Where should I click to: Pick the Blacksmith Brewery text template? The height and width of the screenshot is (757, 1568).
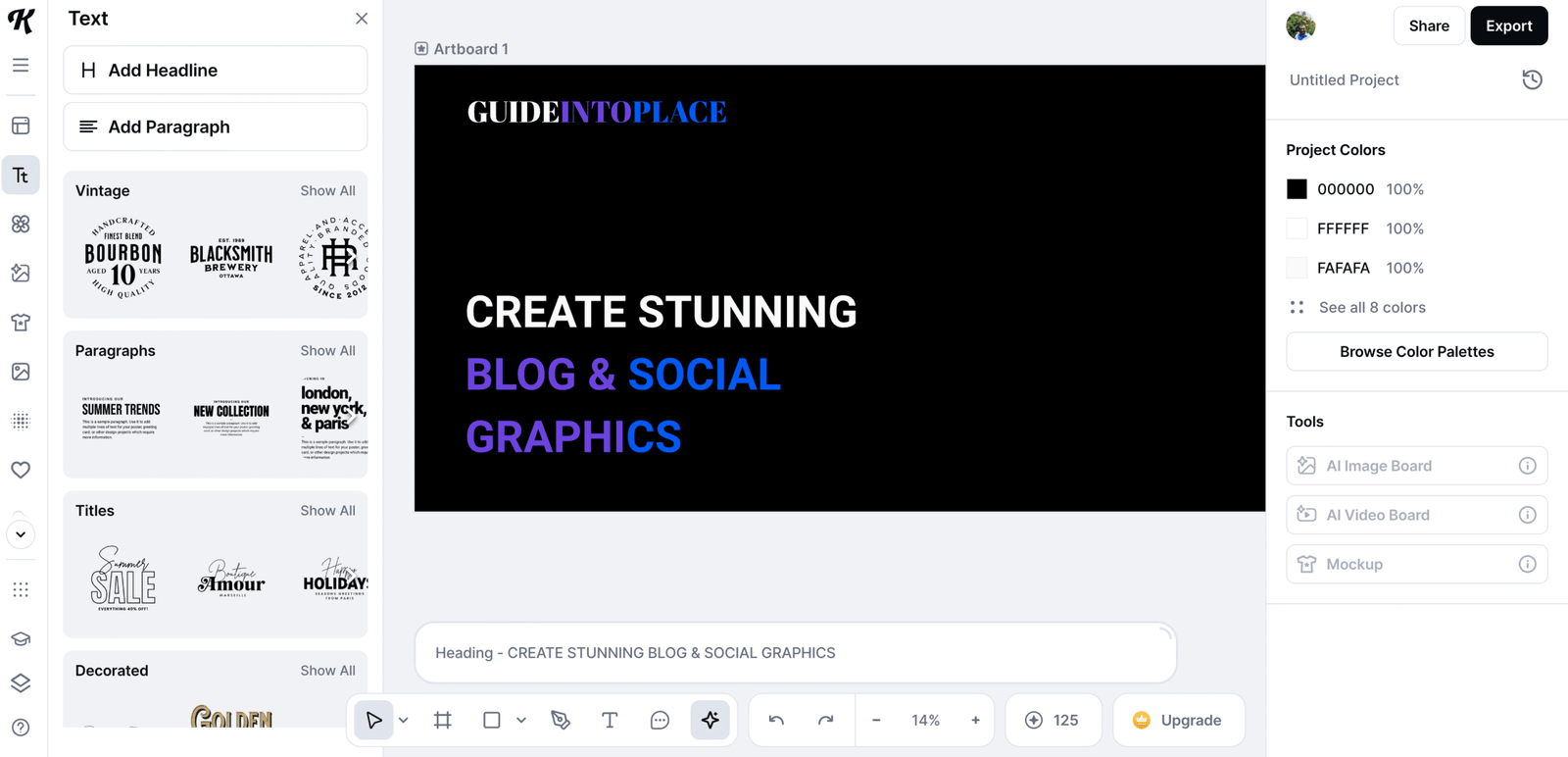coord(231,259)
